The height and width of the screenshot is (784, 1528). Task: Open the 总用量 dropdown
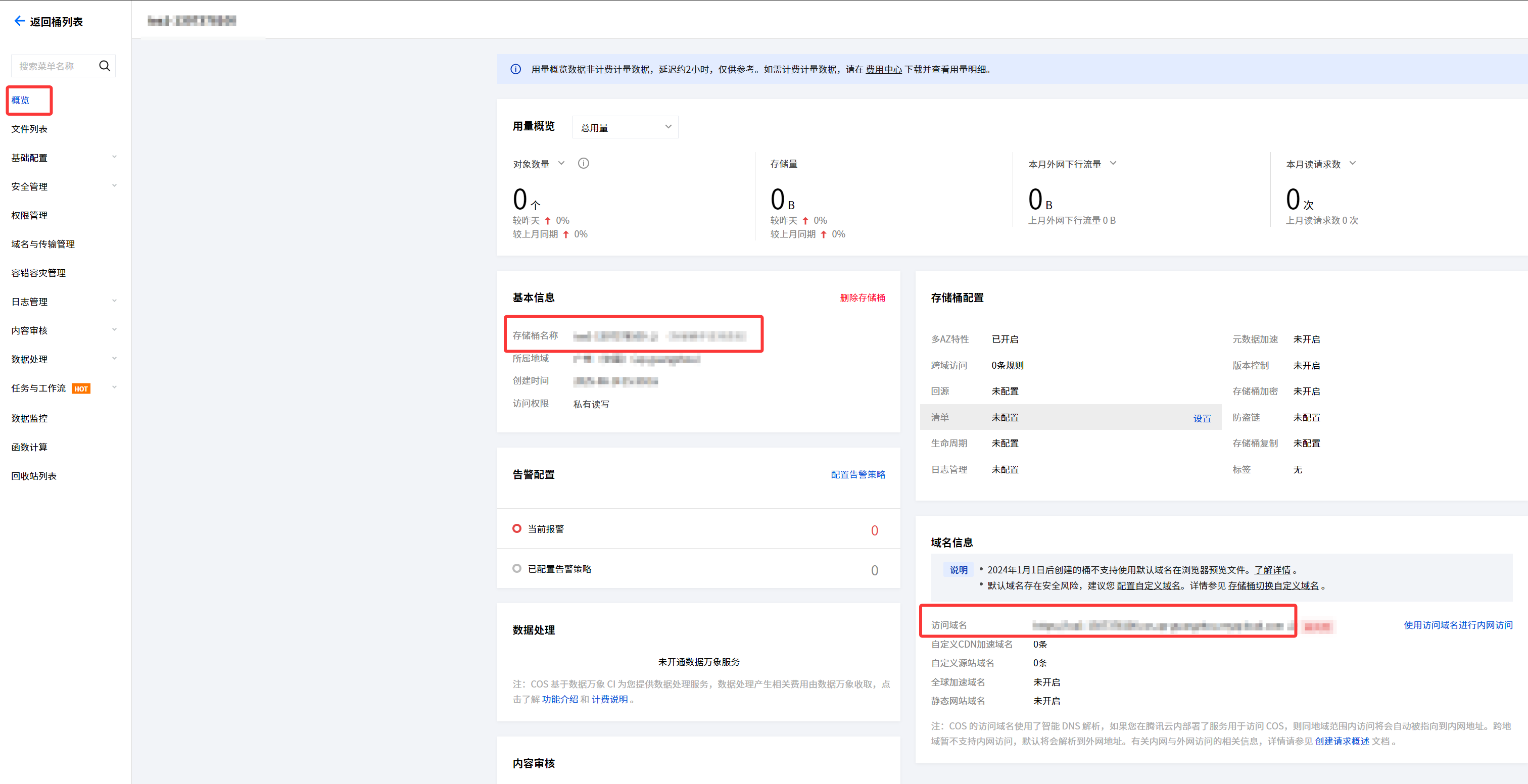tap(625, 127)
